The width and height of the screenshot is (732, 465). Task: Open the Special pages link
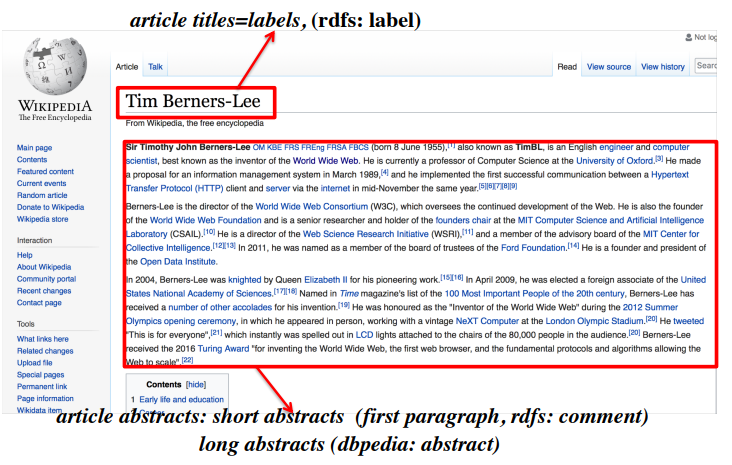pos(41,374)
